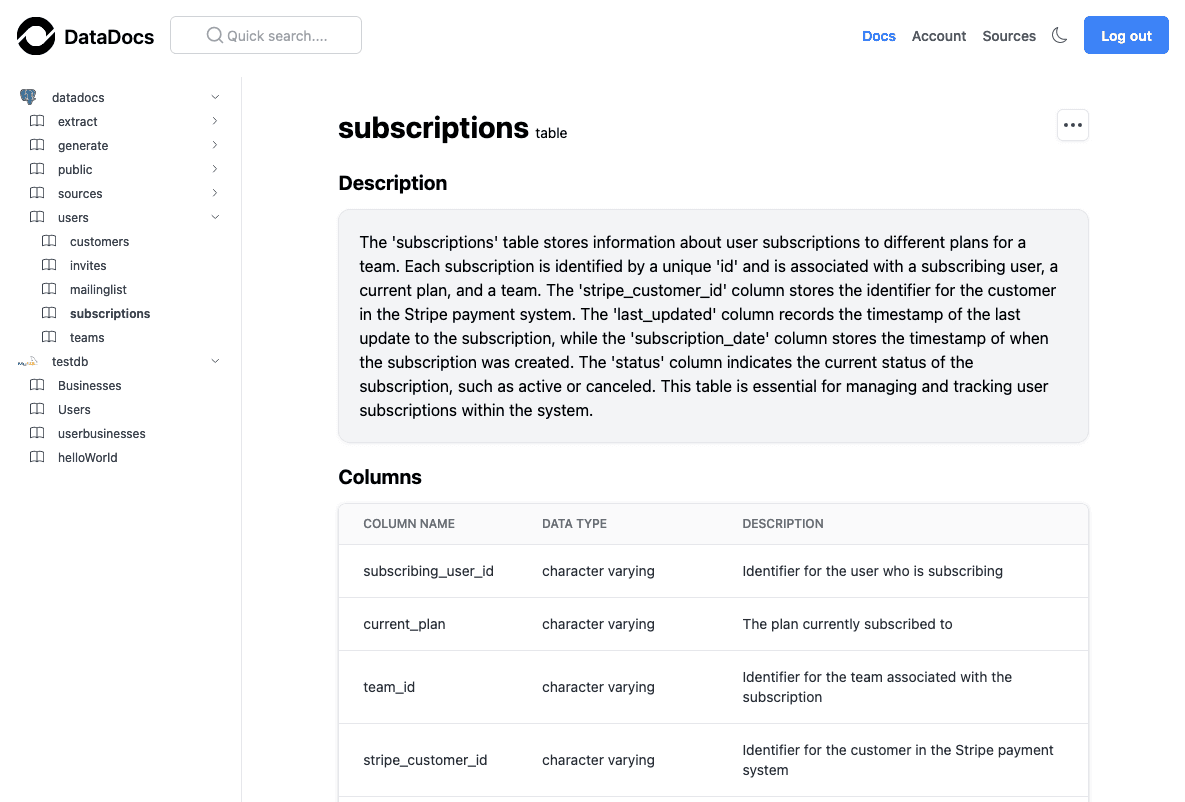Click the MySQL dolphin icon beside testdb

coord(28,361)
